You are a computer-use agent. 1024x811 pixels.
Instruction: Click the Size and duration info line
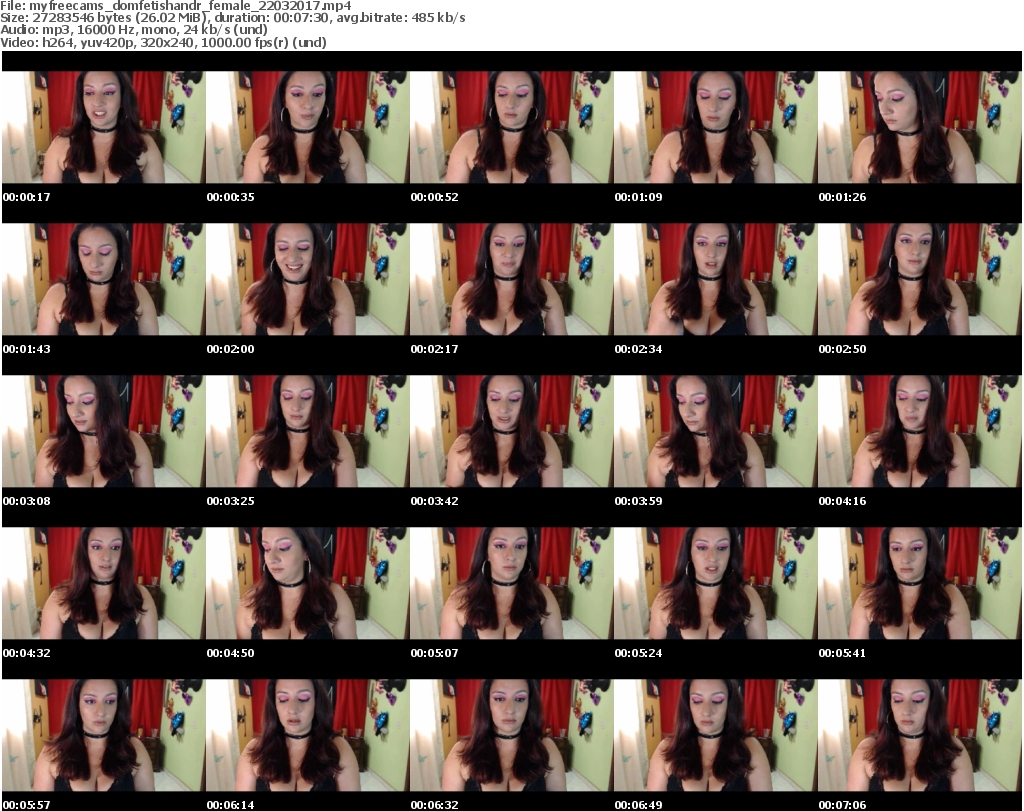pyautogui.click(x=232, y=18)
